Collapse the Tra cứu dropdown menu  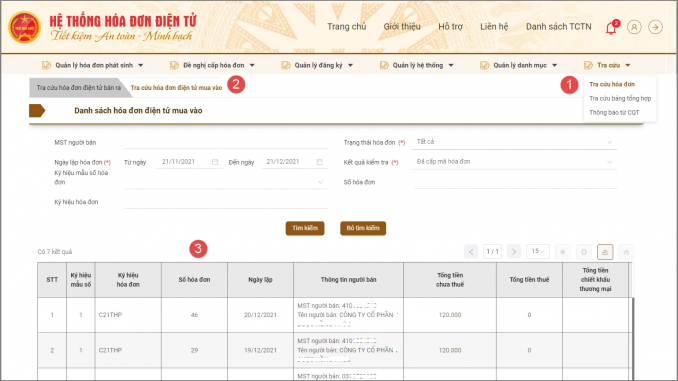[x=627, y=65]
